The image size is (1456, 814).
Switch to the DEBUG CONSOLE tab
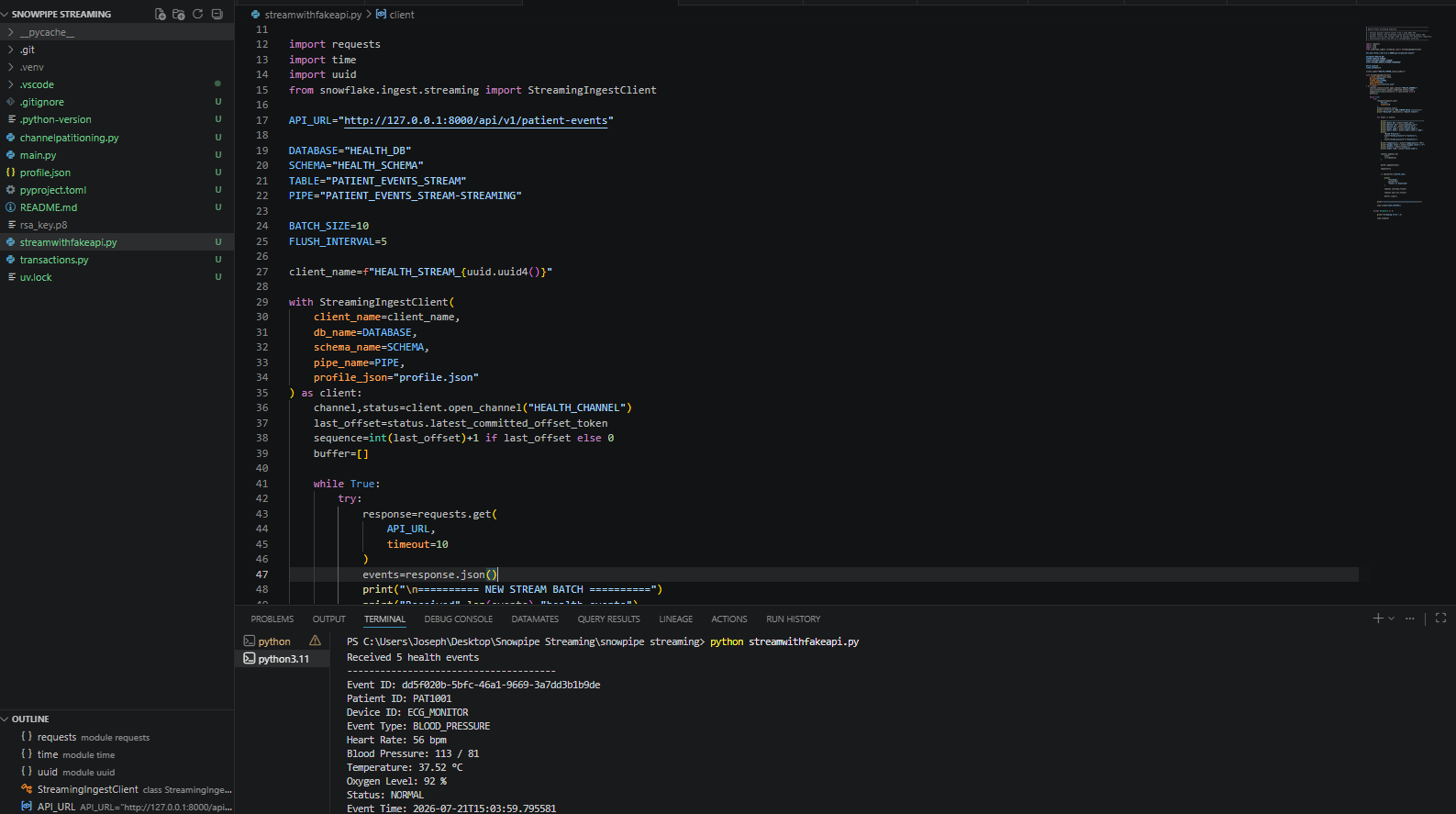[x=459, y=619]
